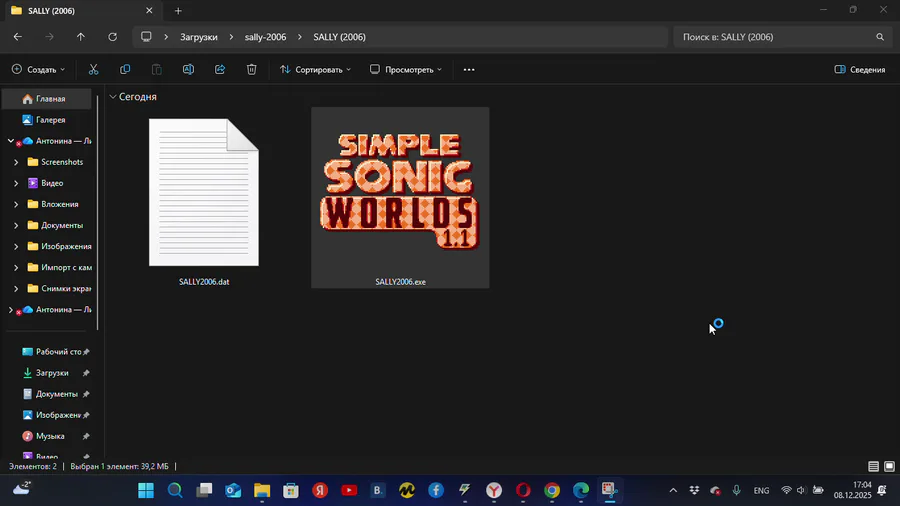This screenshot has height=506, width=900.
Task: Expand the Видео folder tree node
Action: pyautogui.click(x=16, y=184)
